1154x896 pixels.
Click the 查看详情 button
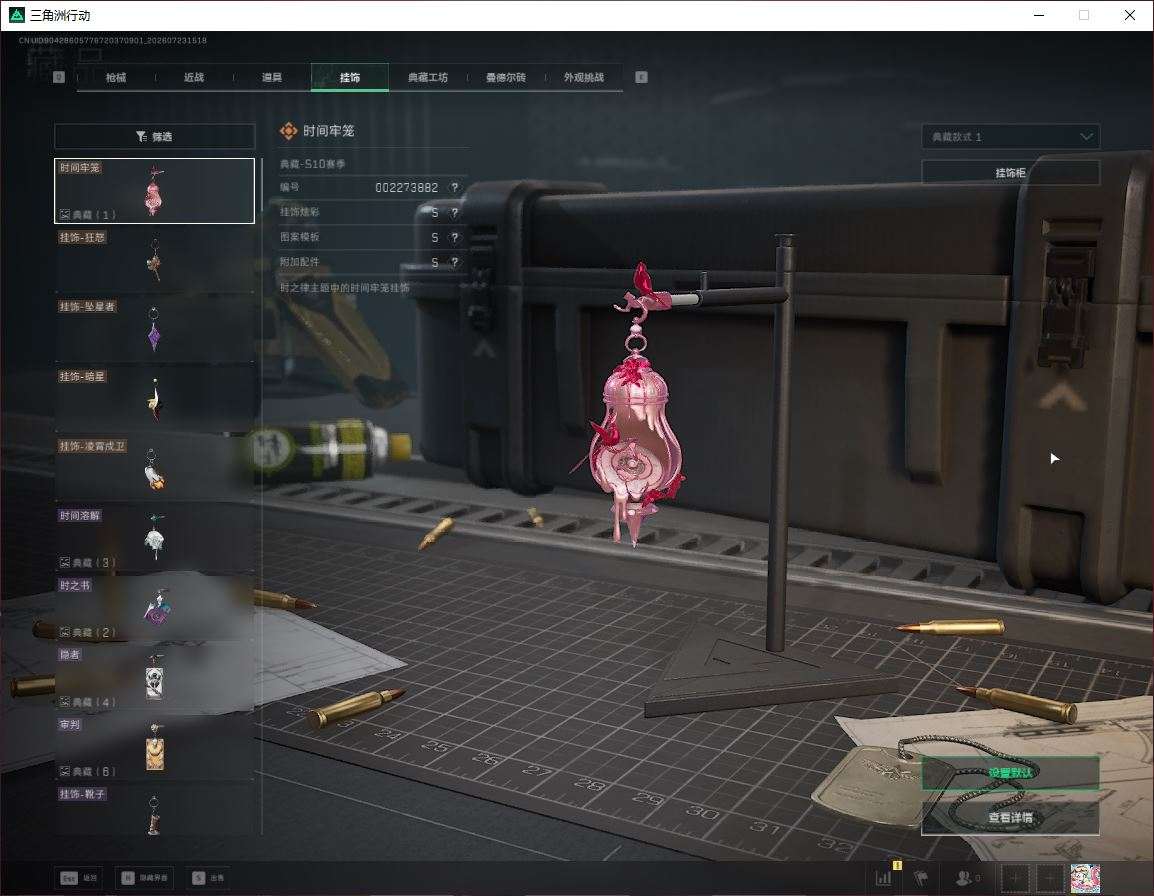pyautogui.click(x=1010, y=818)
